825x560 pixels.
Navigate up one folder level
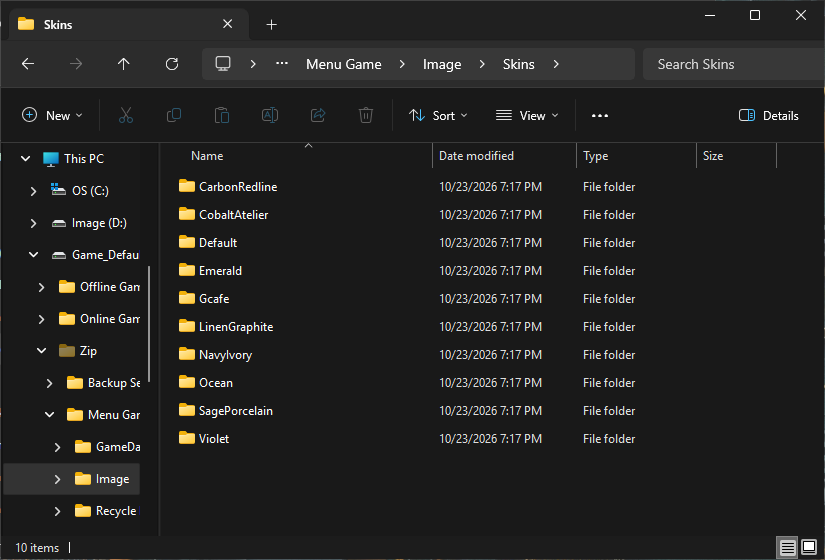tap(124, 64)
